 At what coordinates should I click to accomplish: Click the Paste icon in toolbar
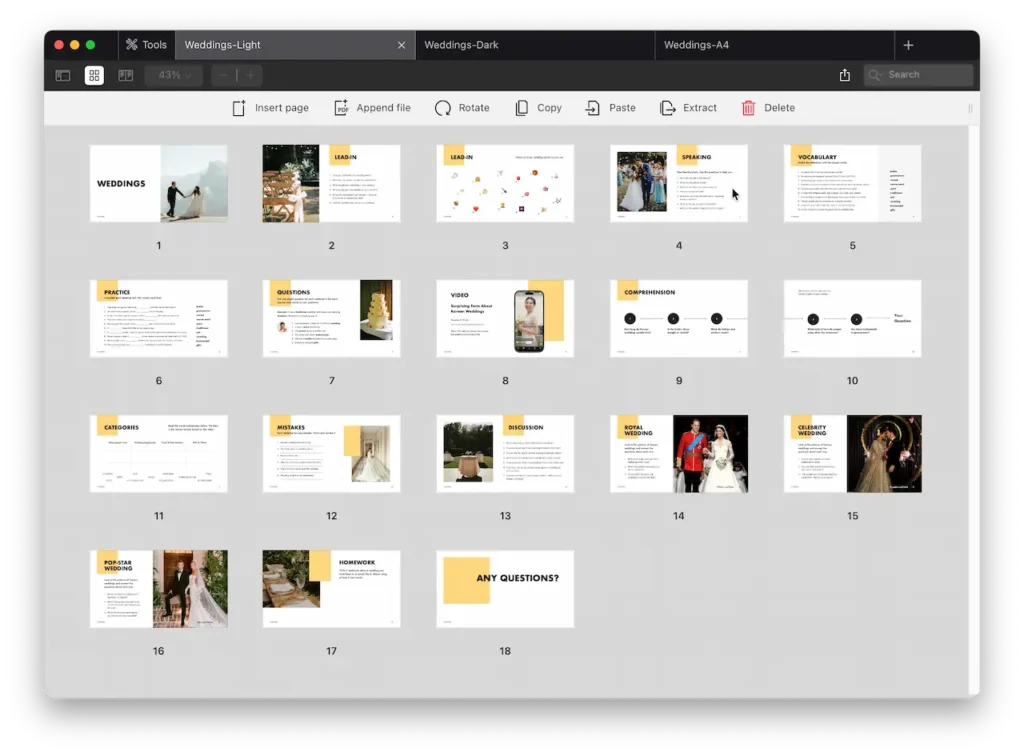[x=594, y=108]
